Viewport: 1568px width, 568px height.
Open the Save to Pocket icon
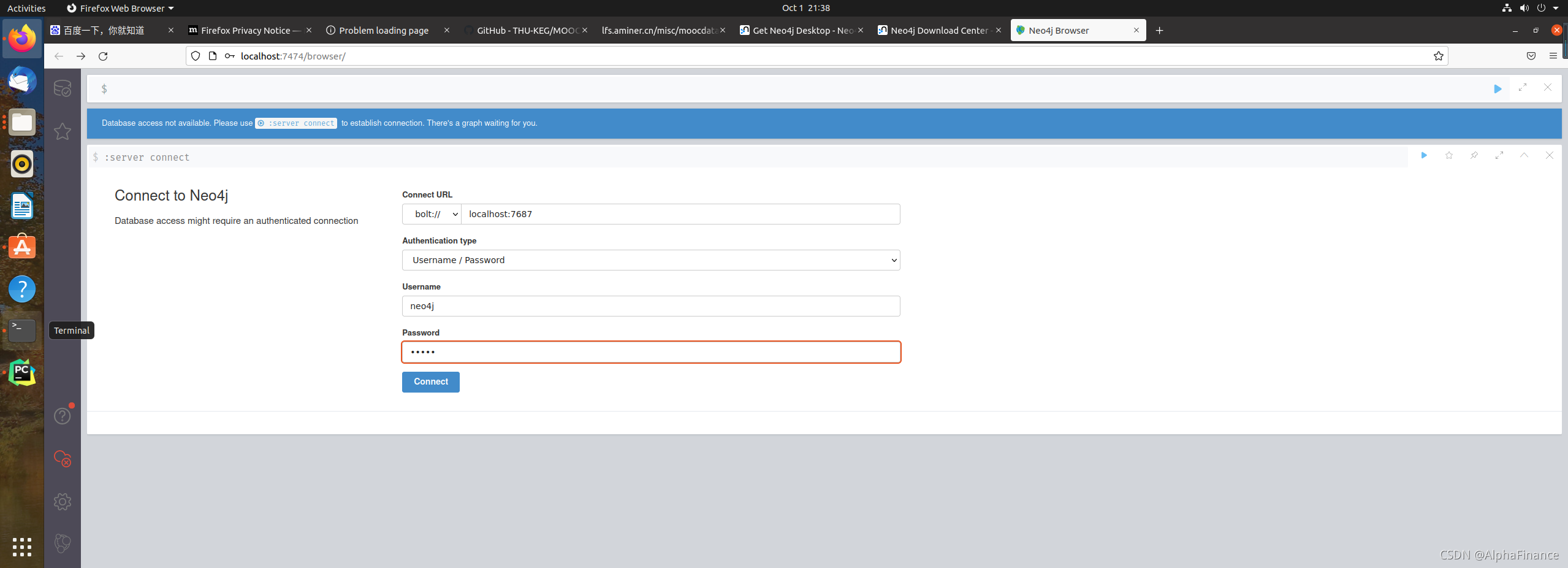tap(1531, 56)
